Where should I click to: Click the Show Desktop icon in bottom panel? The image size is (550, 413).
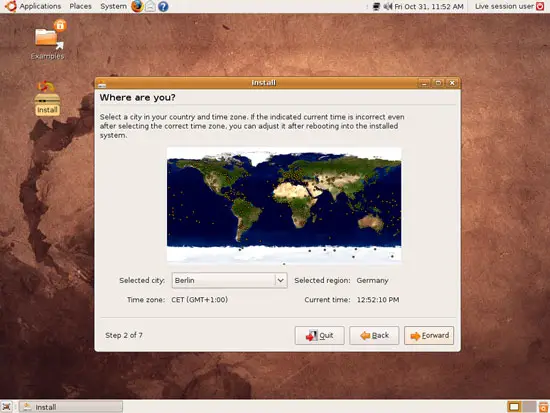tap(6, 407)
